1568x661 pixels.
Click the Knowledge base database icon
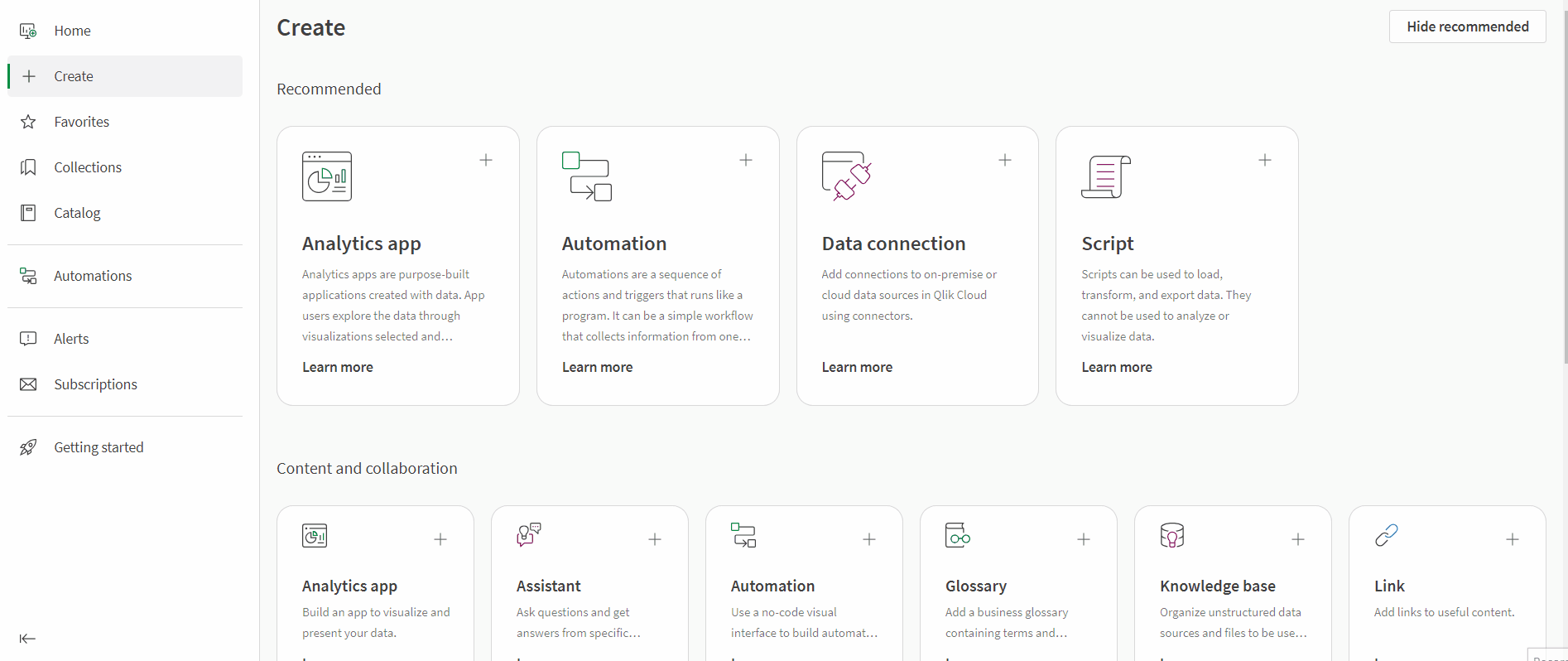tap(1172, 535)
